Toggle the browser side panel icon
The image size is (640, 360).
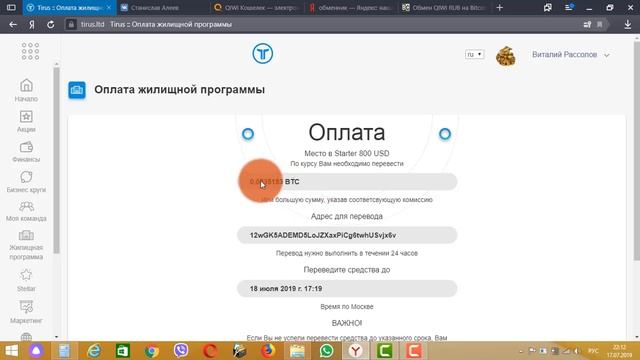pyautogui.click(x=11, y=8)
